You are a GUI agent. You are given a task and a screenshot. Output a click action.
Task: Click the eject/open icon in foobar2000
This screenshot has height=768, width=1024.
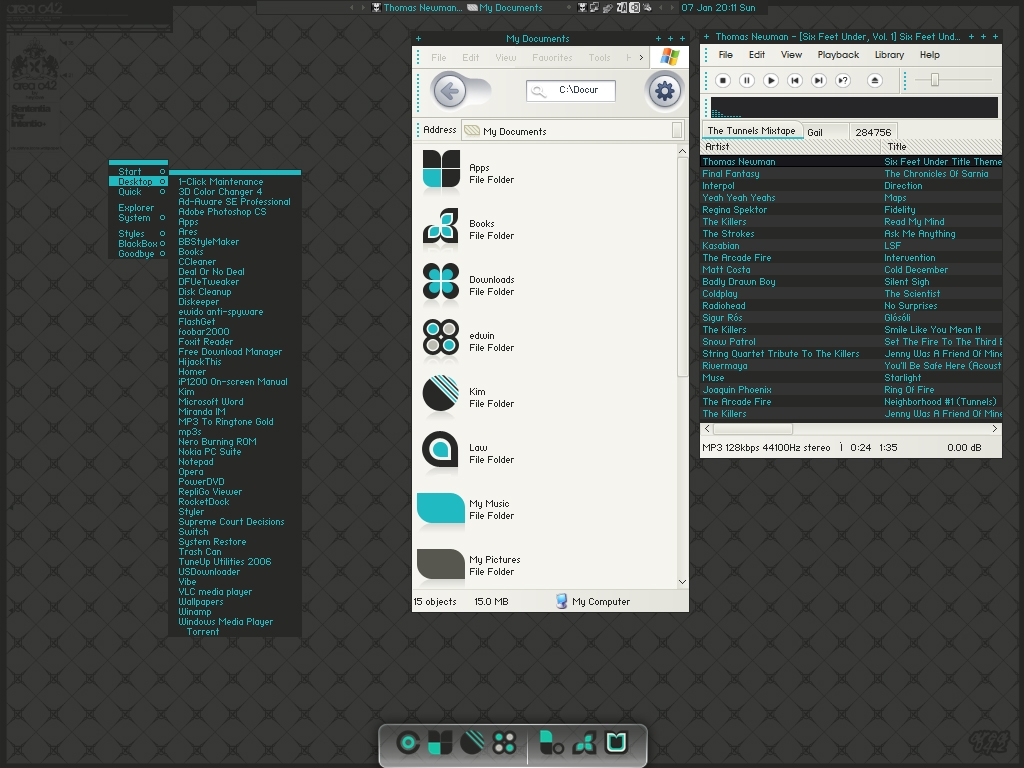pyautogui.click(x=874, y=80)
